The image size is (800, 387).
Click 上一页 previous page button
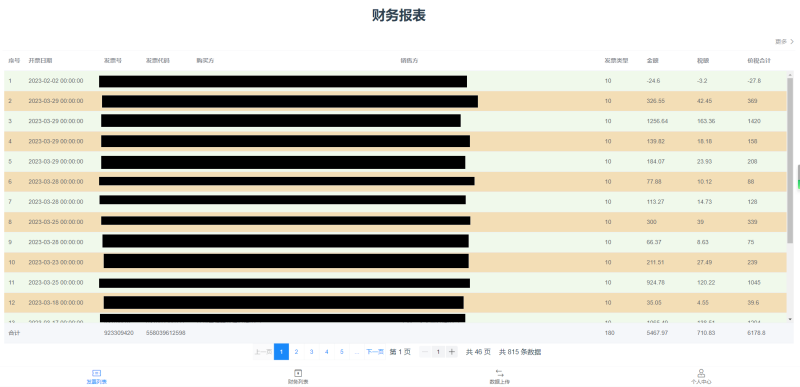coord(263,352)
